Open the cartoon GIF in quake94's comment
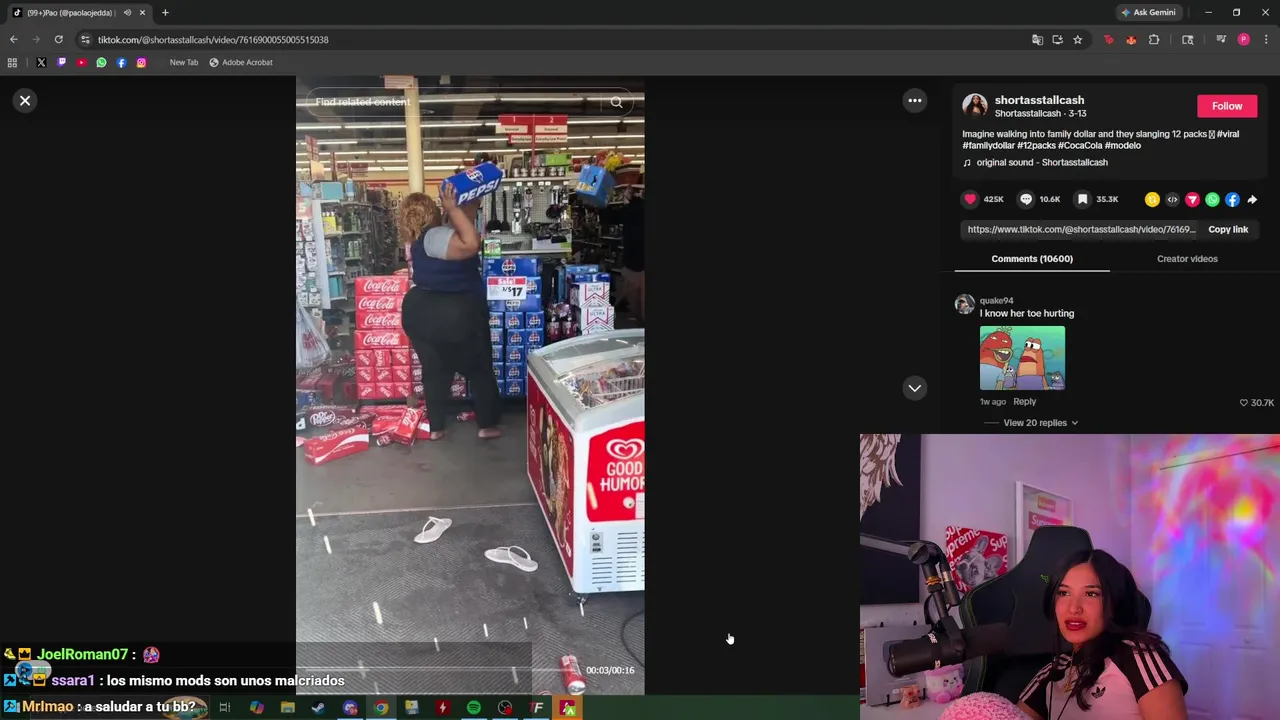1280x720 pixels. pyautogui.click(x=1022, y=358)
